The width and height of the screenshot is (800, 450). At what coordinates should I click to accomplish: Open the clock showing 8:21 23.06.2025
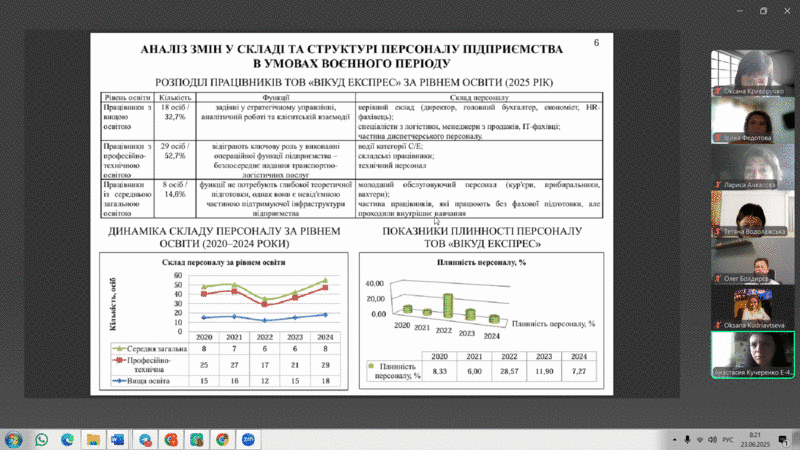click(755, 439)
